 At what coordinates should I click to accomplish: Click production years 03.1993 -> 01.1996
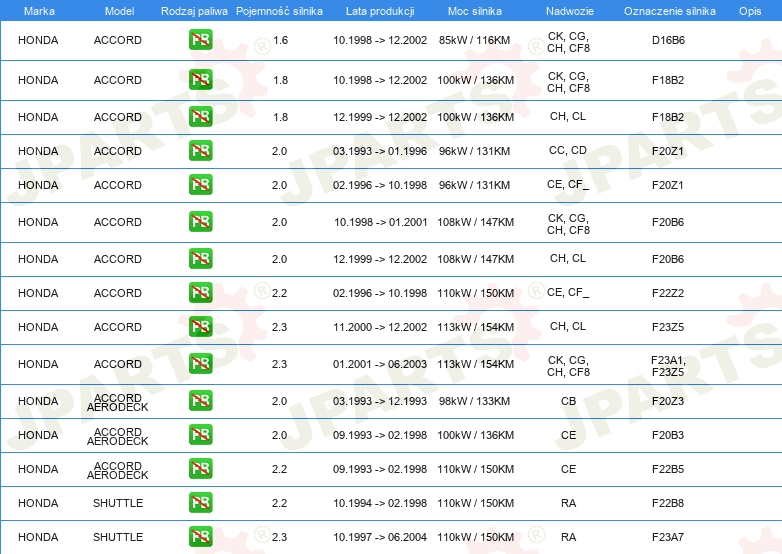(380, 151)
